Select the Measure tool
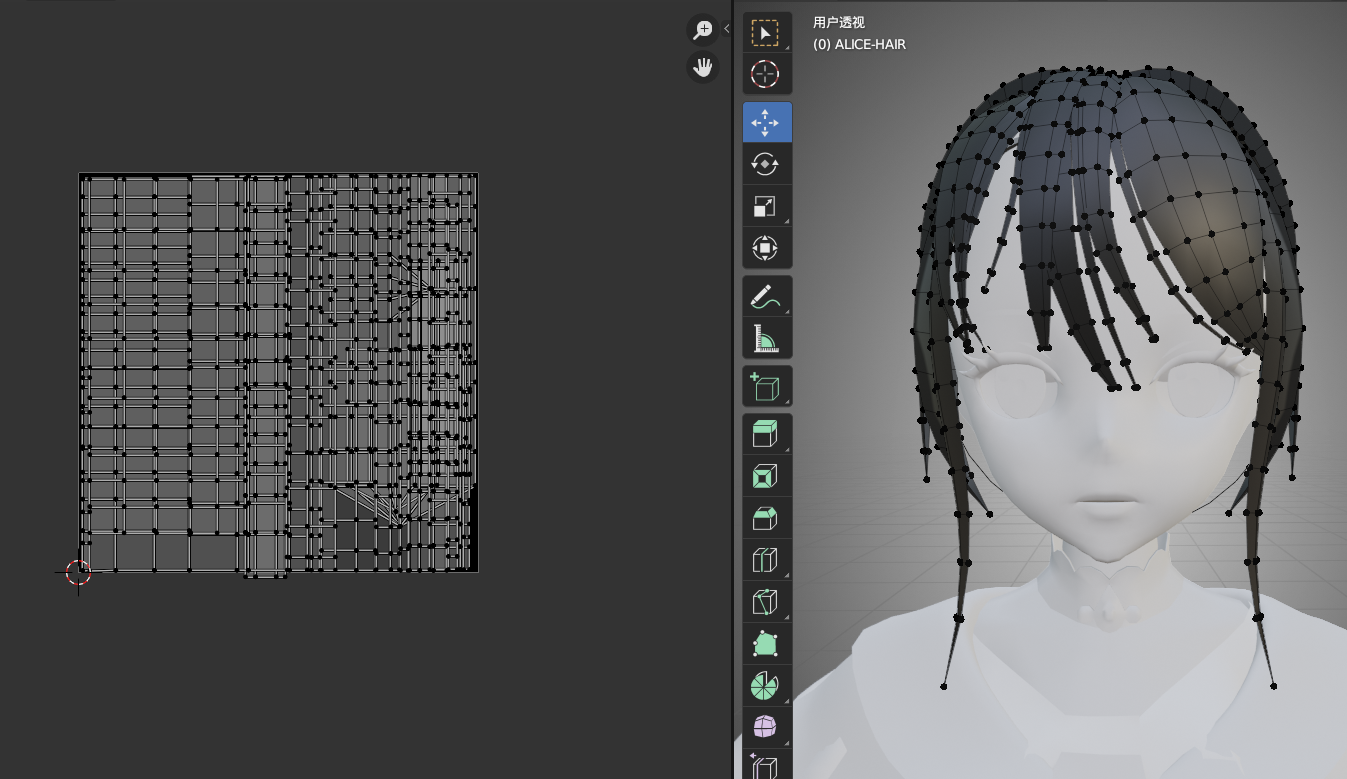 click(765, 337)
